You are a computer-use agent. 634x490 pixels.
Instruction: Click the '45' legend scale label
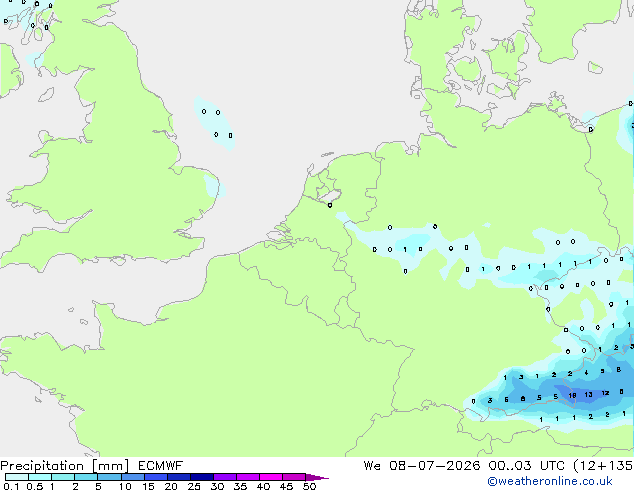[286, 486]
